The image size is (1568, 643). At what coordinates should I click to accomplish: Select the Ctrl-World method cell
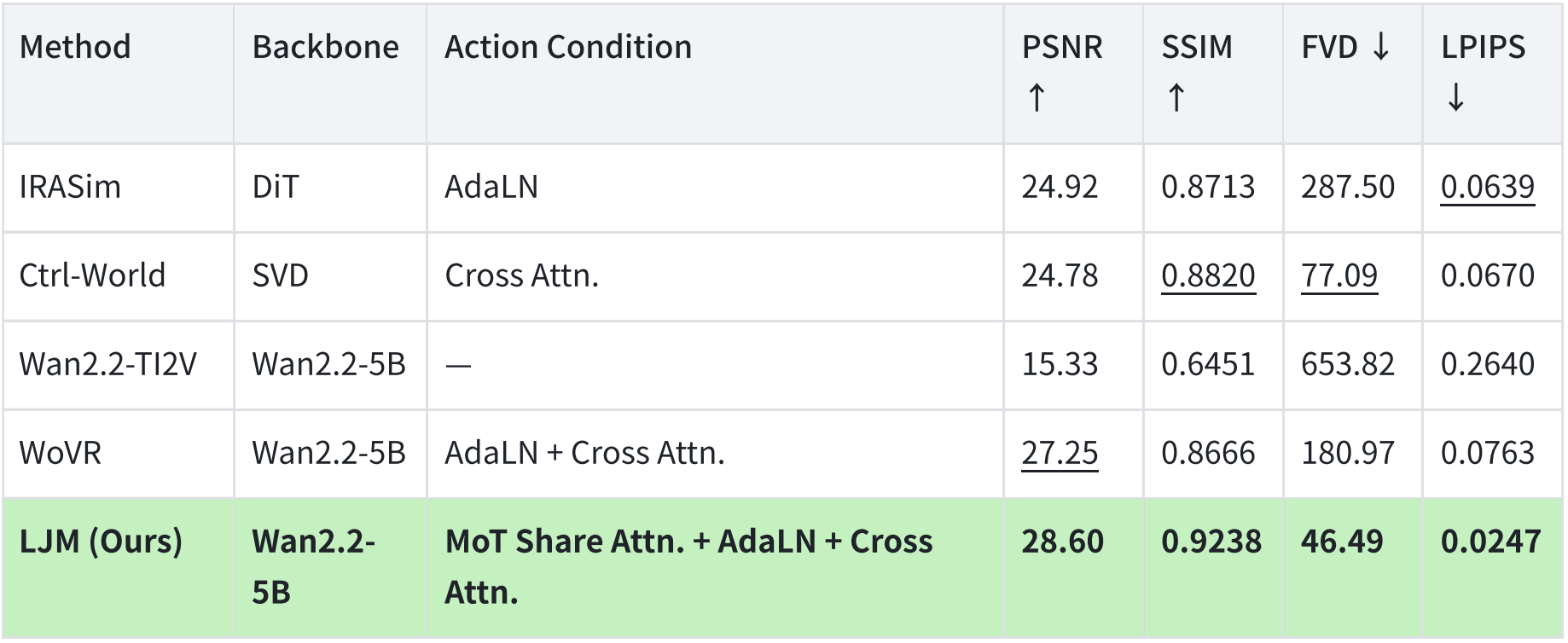coord(119,276)
